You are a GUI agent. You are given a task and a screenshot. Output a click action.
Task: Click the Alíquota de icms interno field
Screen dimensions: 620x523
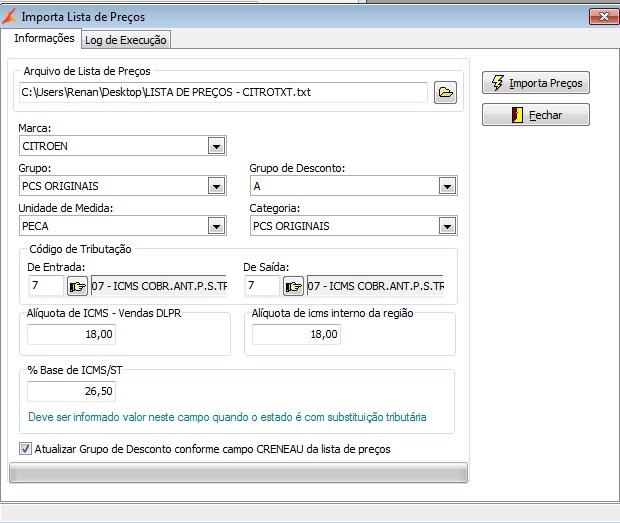(x=296, y=334)
